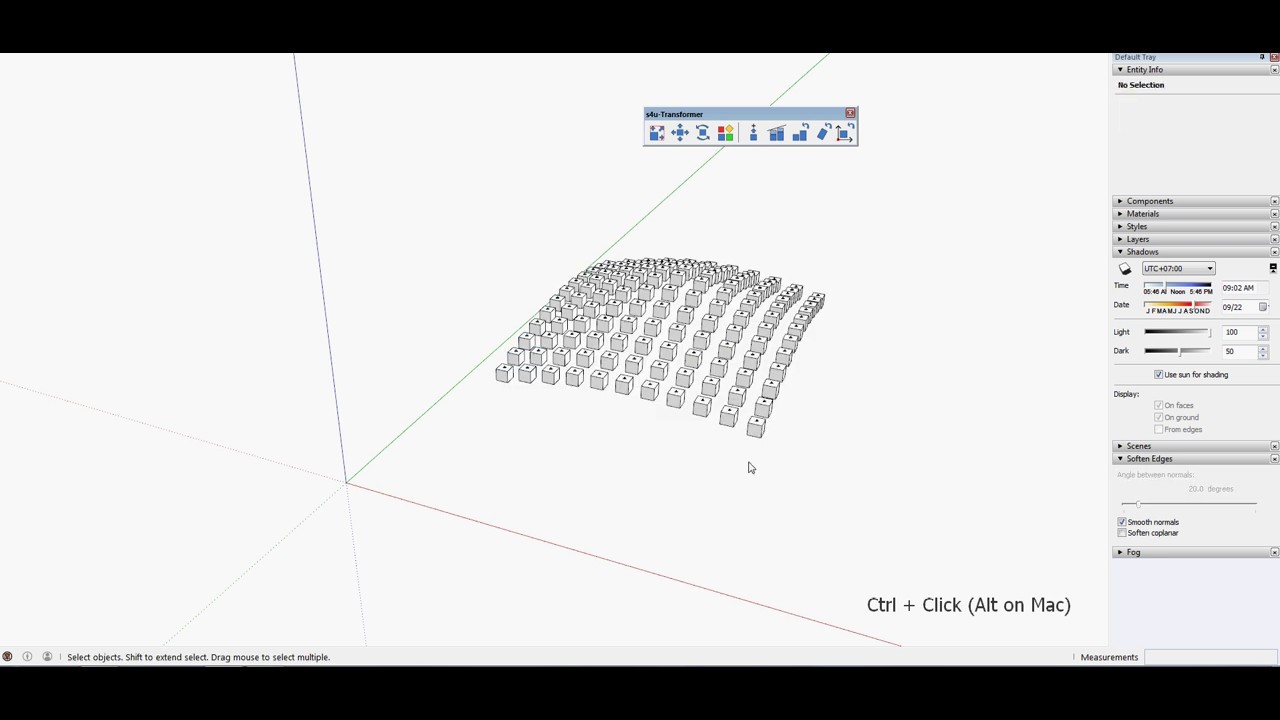Viewport: 1280px width, 720px height.
Task: Toggle Use sun for shading checkbox
Action: tap(1159, 375)
